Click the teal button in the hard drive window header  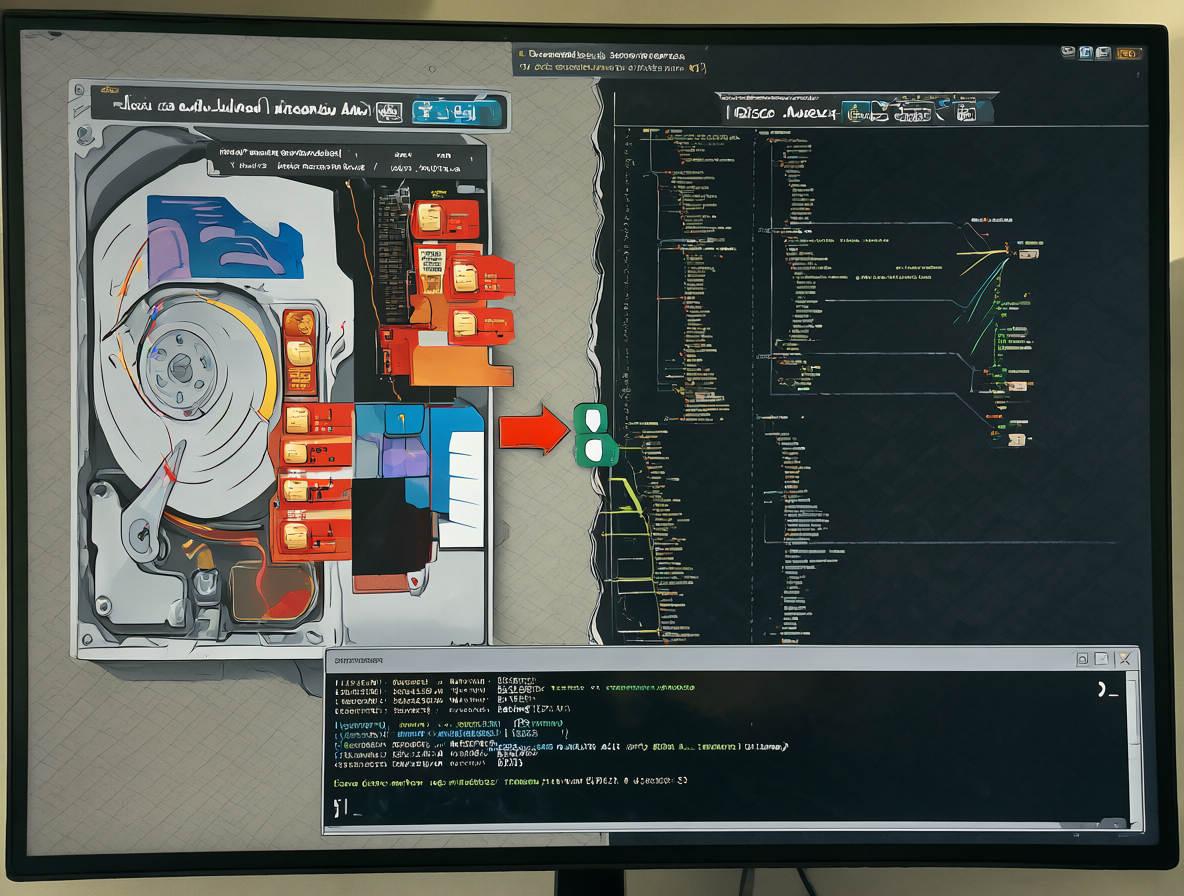click(455, 112)
